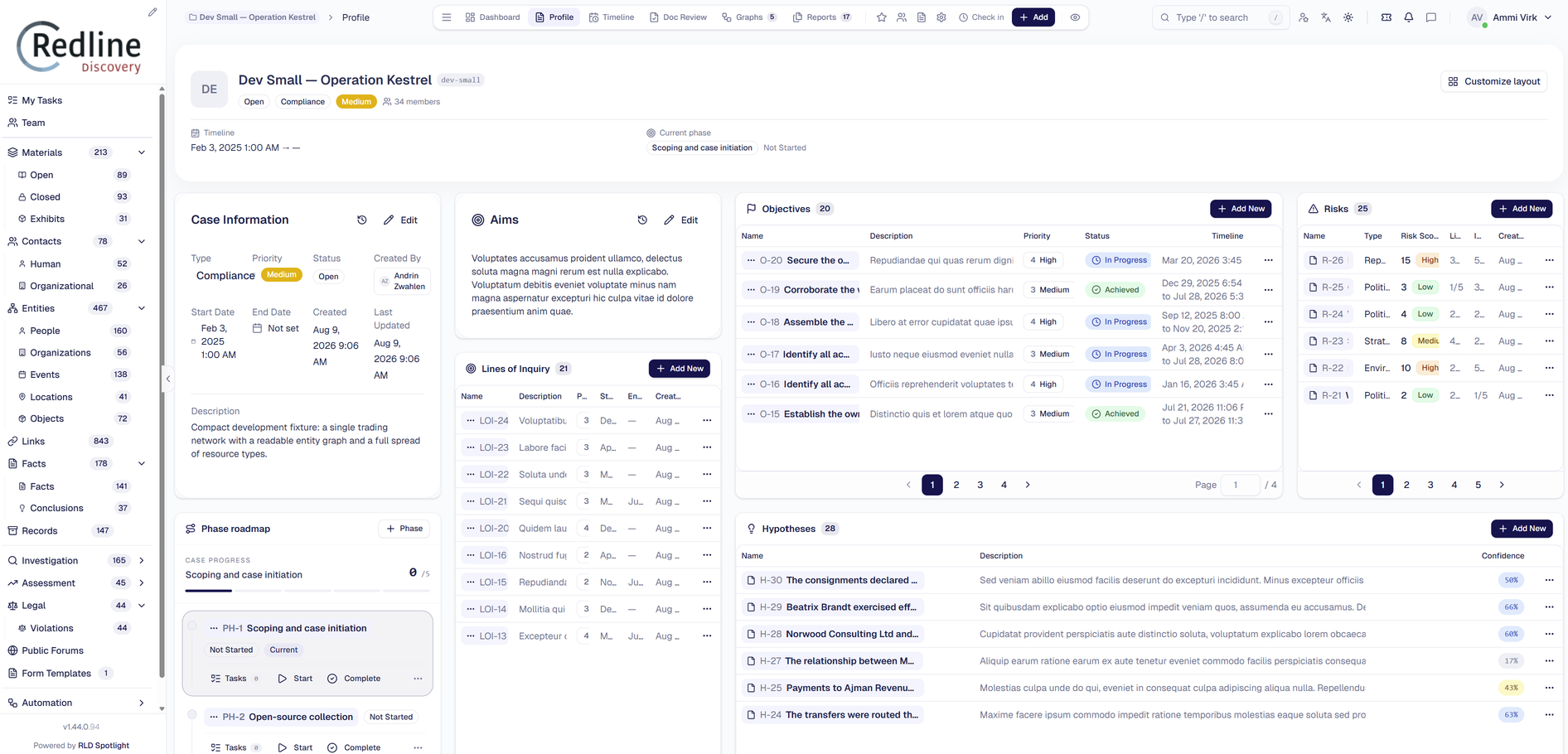Open the Ammi Virk user dropdown
Image resolution: width=1568 pixels, height=754 pixels.
coord(1511,17)
